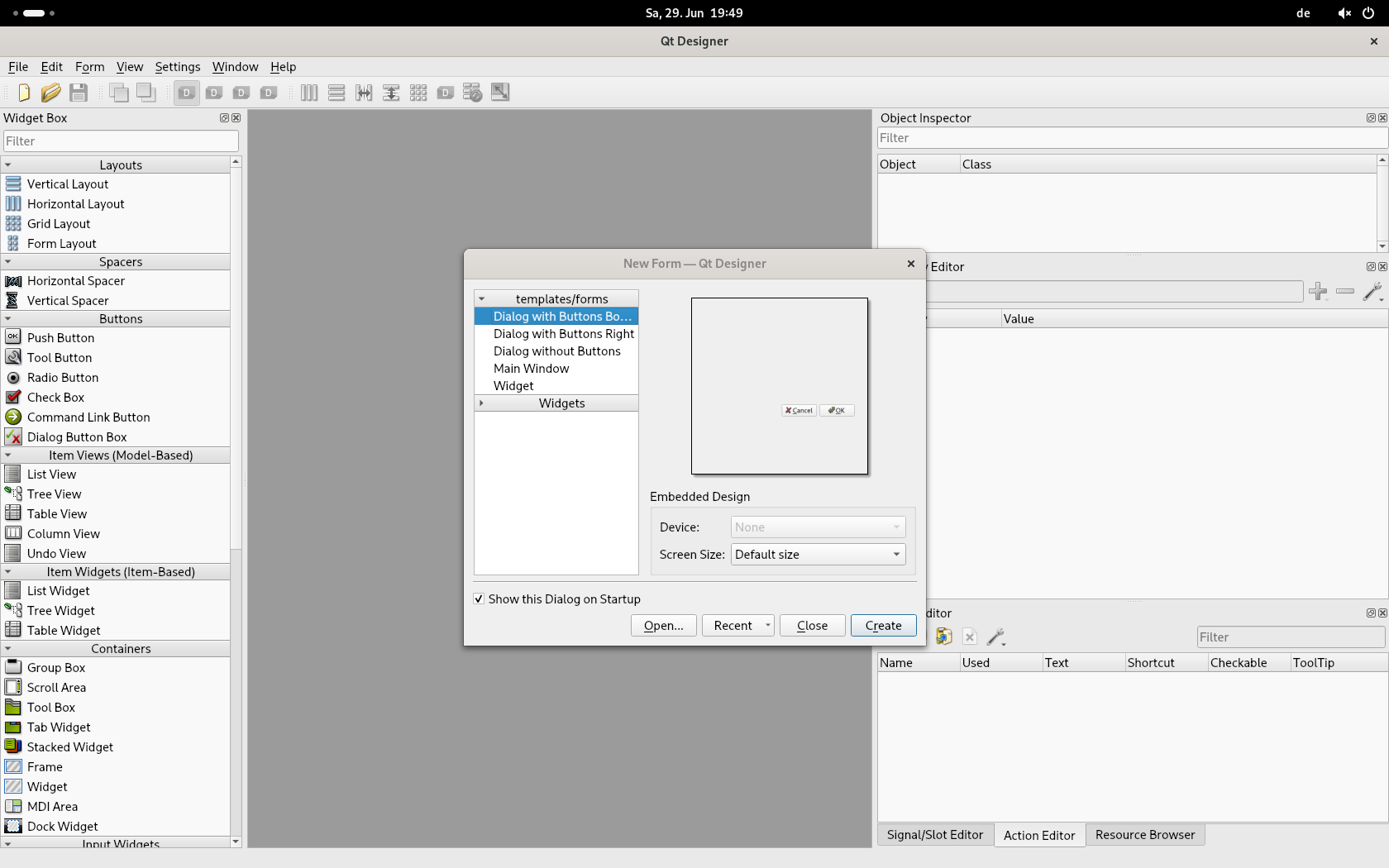Select the Widget template in dialog

[x=556, y=386]
